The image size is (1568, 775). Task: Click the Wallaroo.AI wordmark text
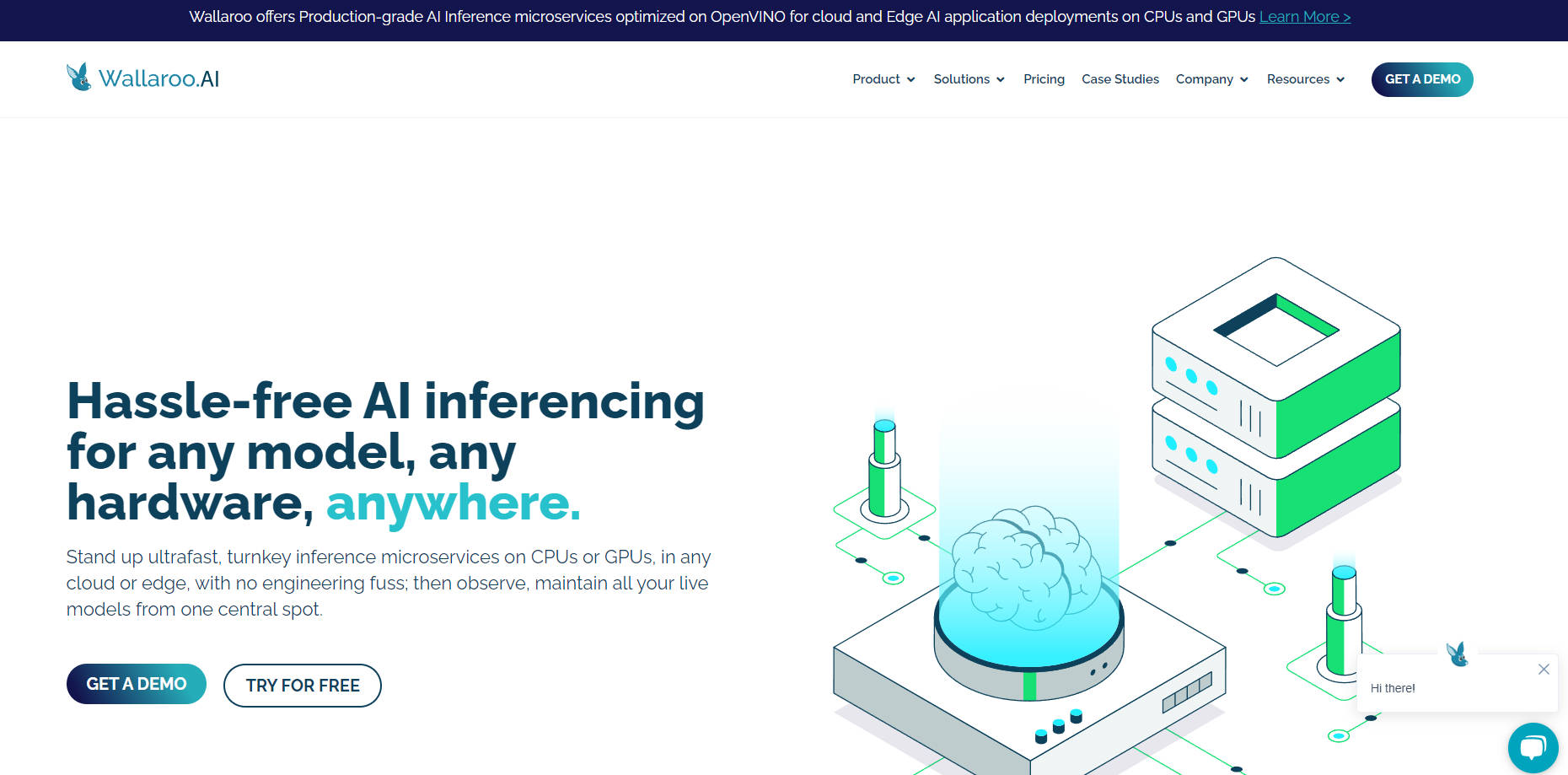pos(158,78)
